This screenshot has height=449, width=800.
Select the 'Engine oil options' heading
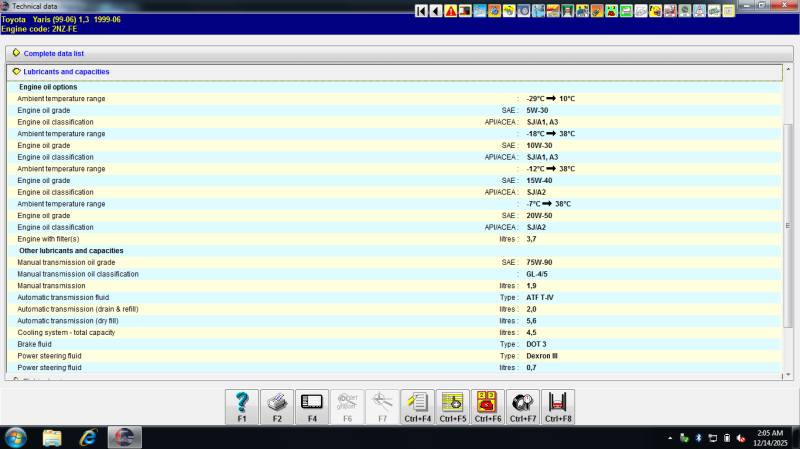48,87
